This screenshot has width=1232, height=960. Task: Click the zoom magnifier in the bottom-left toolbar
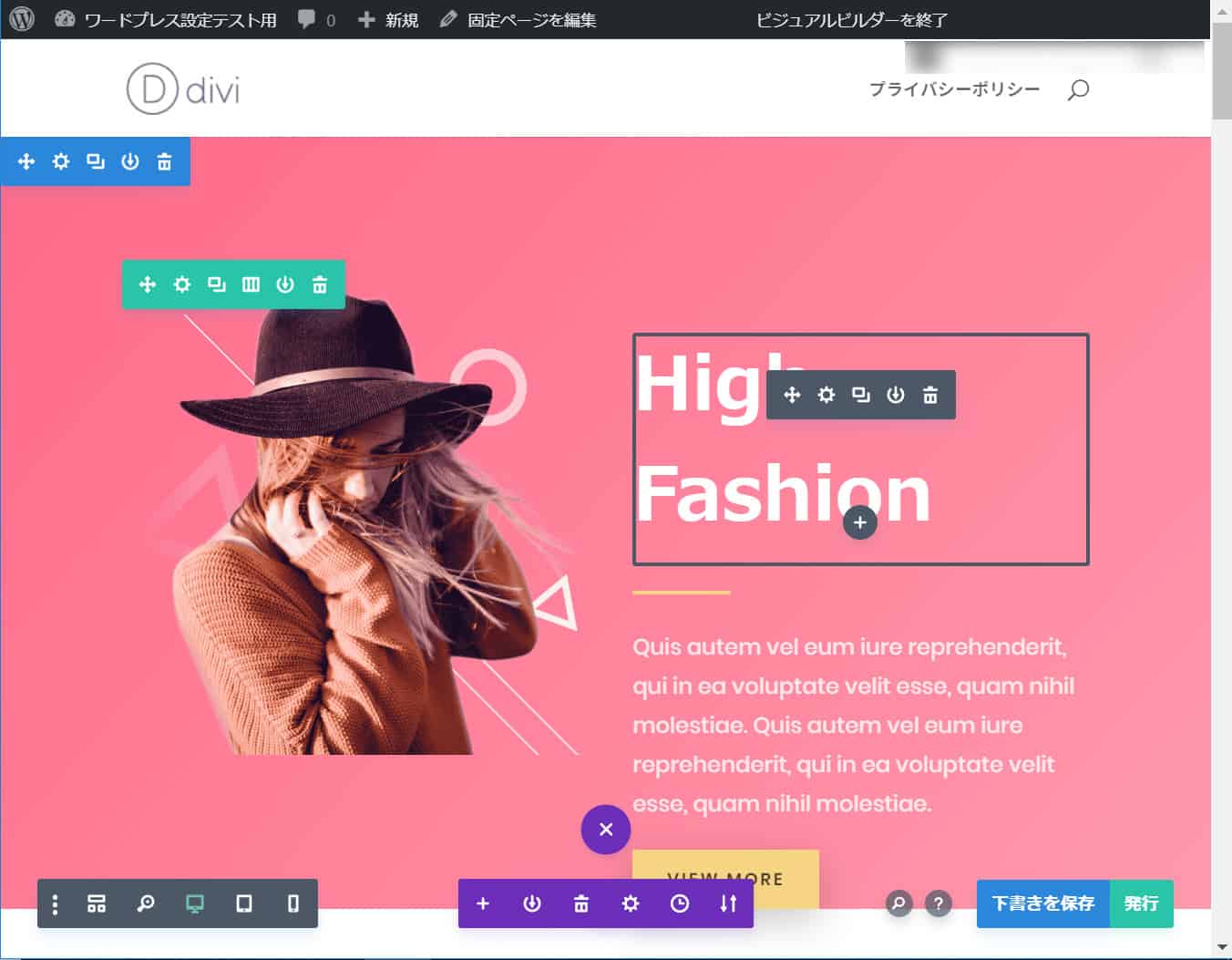tap(146, 903)
